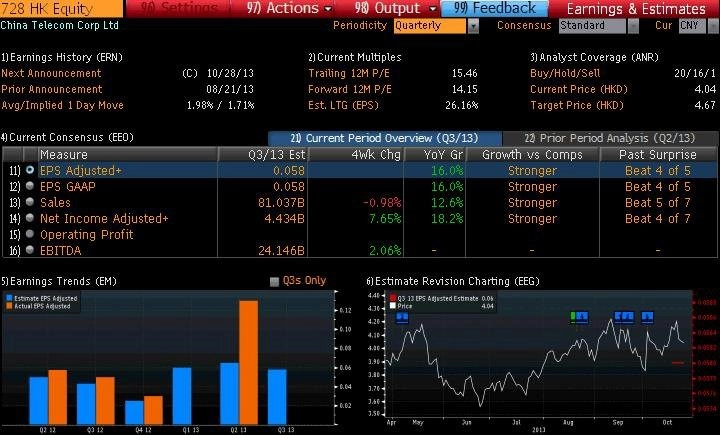
Task: Open the Consensus Standard combo box
Action: tap(592, 26)
